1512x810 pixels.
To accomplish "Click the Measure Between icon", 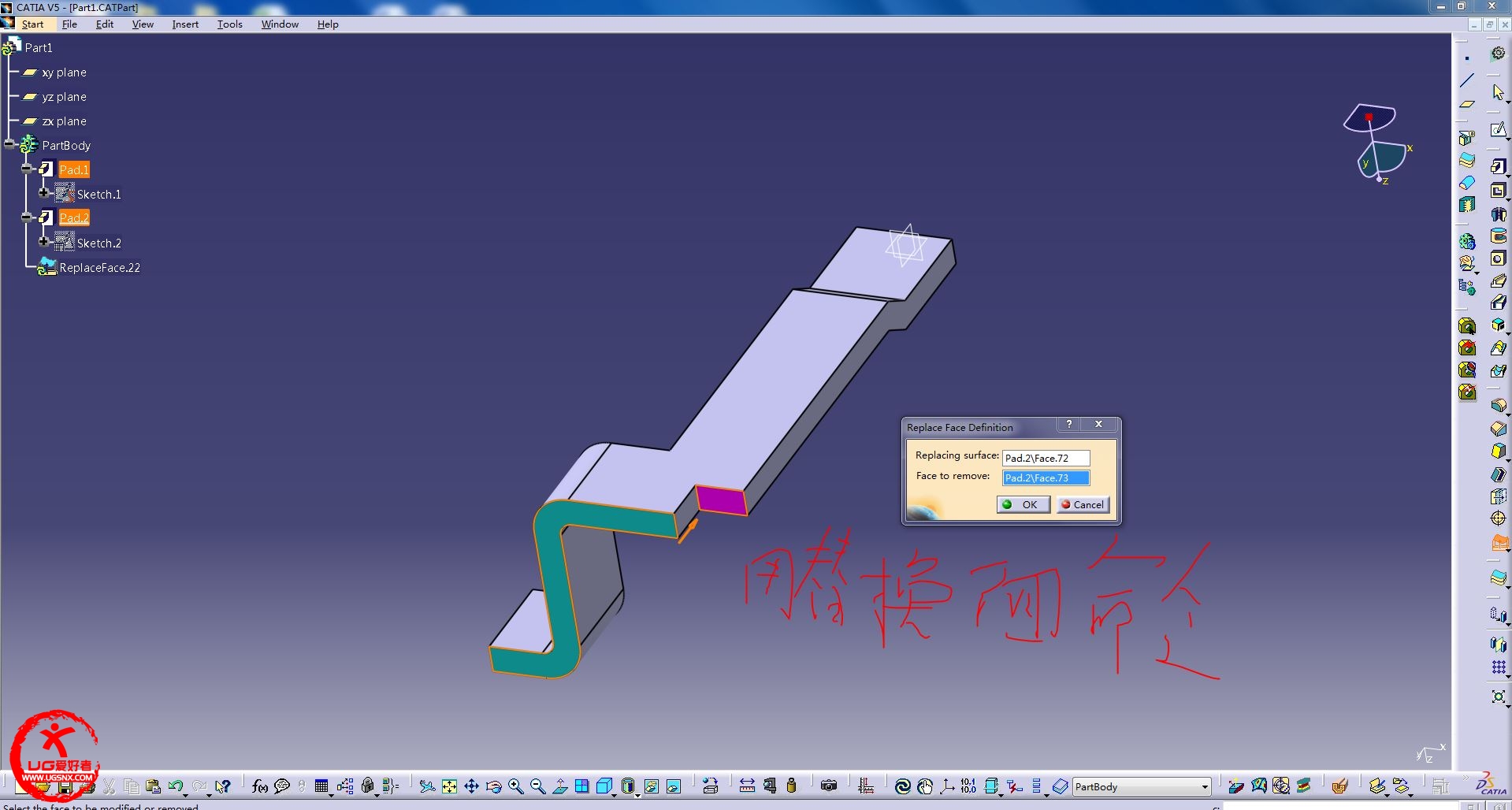I will pyautogui.click(x=747, y=786).
